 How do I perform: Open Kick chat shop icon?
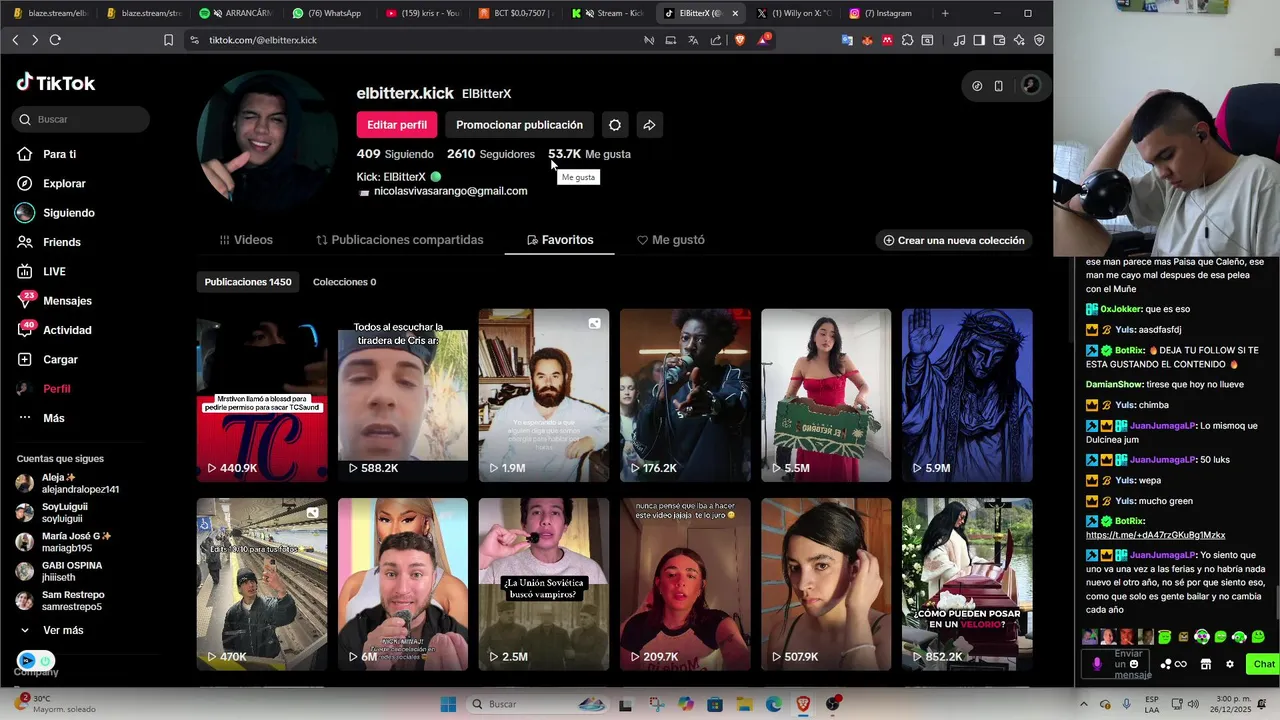point(1206,664)
